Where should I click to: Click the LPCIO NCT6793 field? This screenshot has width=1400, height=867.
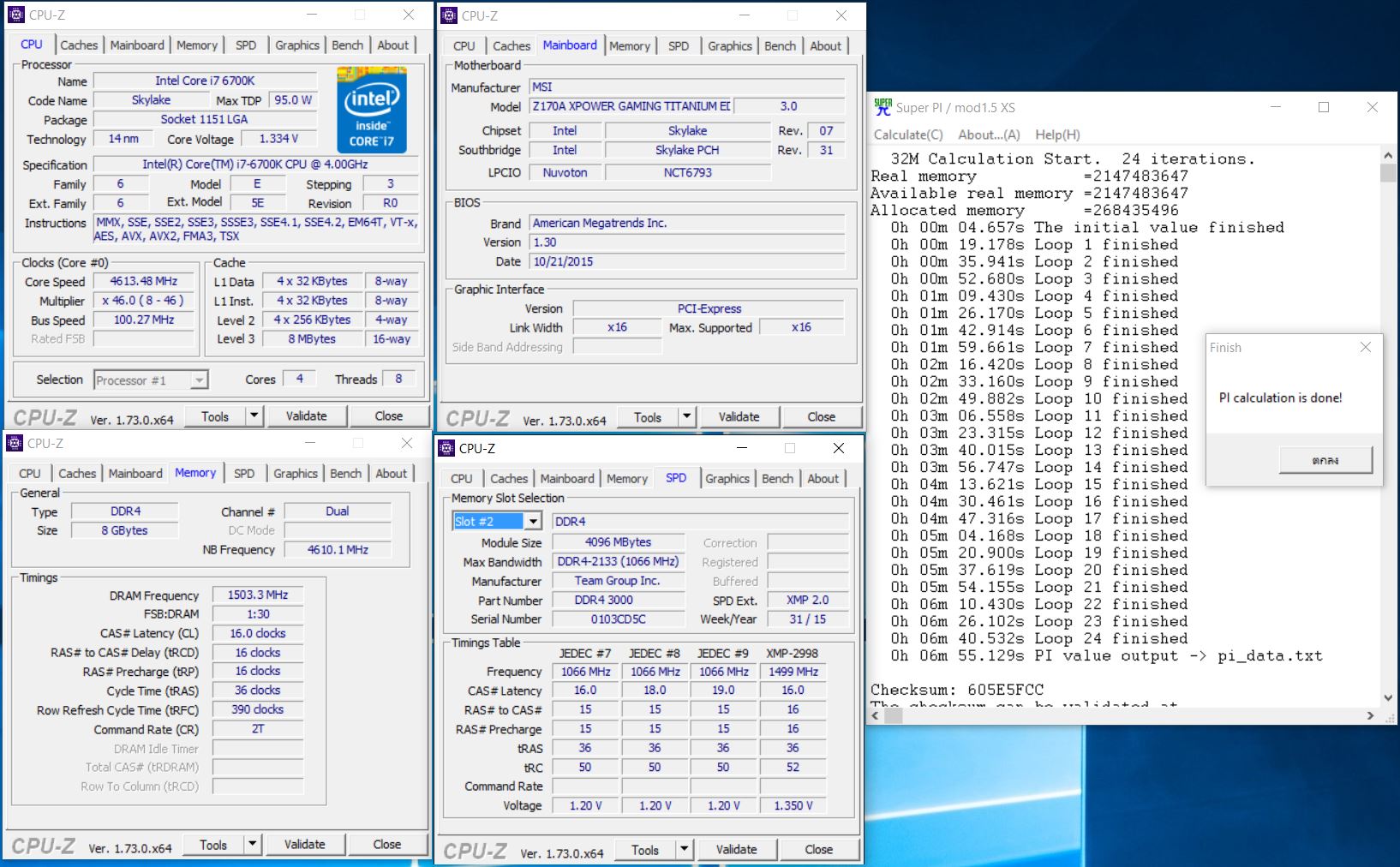[x=687, y=172]
